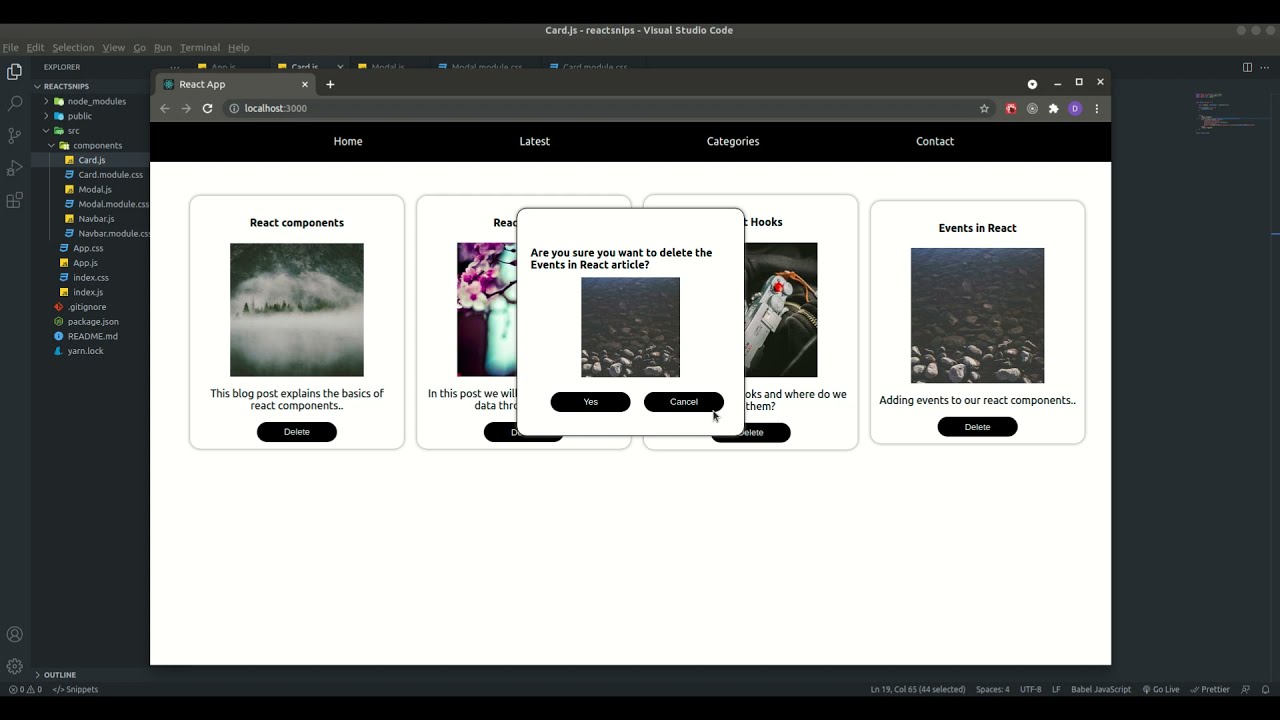Open the File menu in VS Code
This screenshot has width=1280, height=720.
pyautogui.click(x=10, y=47)
